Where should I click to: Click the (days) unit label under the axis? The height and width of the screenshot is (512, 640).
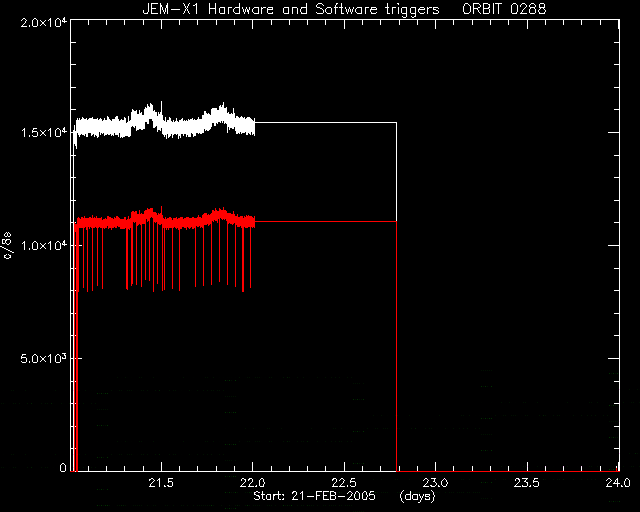(x=418, y=496)
